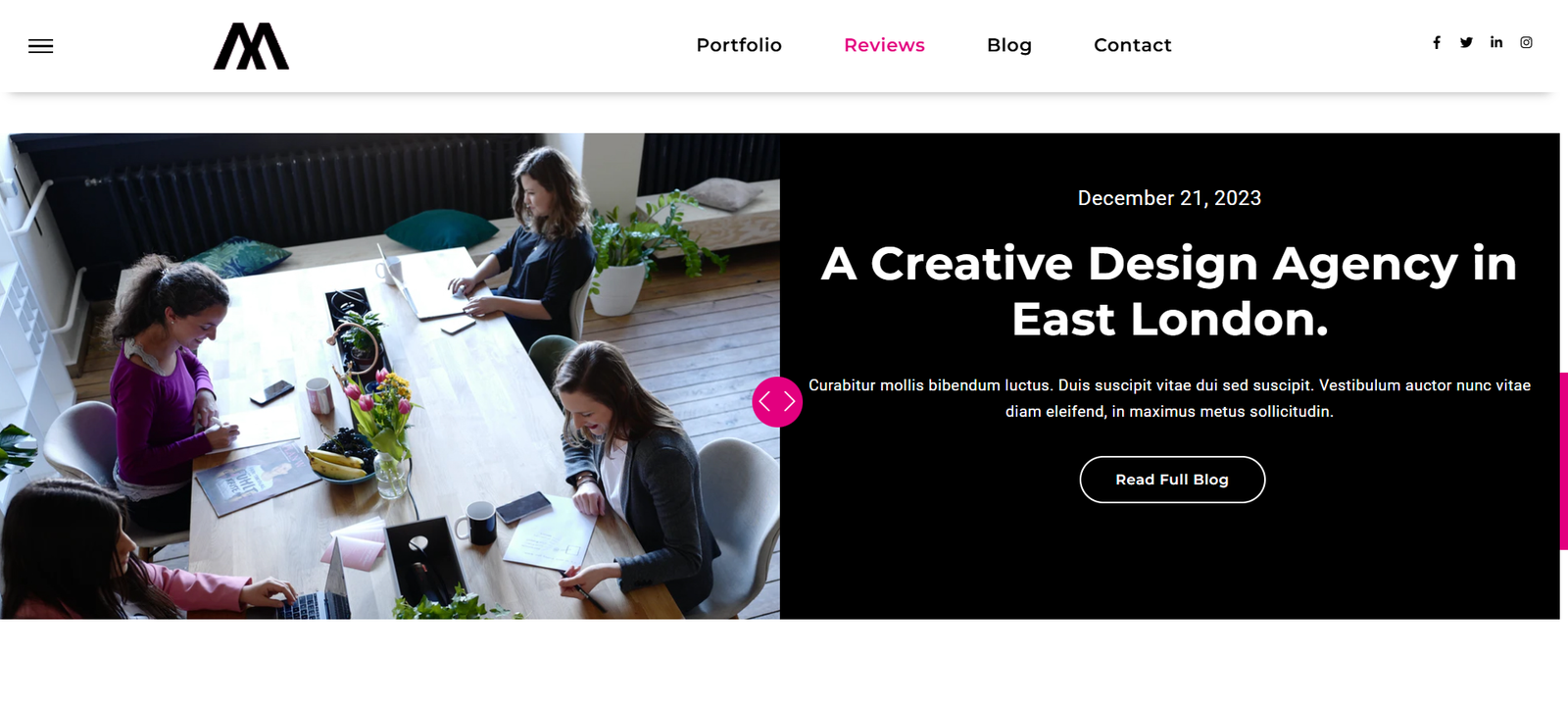The image size is (1568, 710).
Task: Open the hamburger menu icon
Action: point(40,46)
